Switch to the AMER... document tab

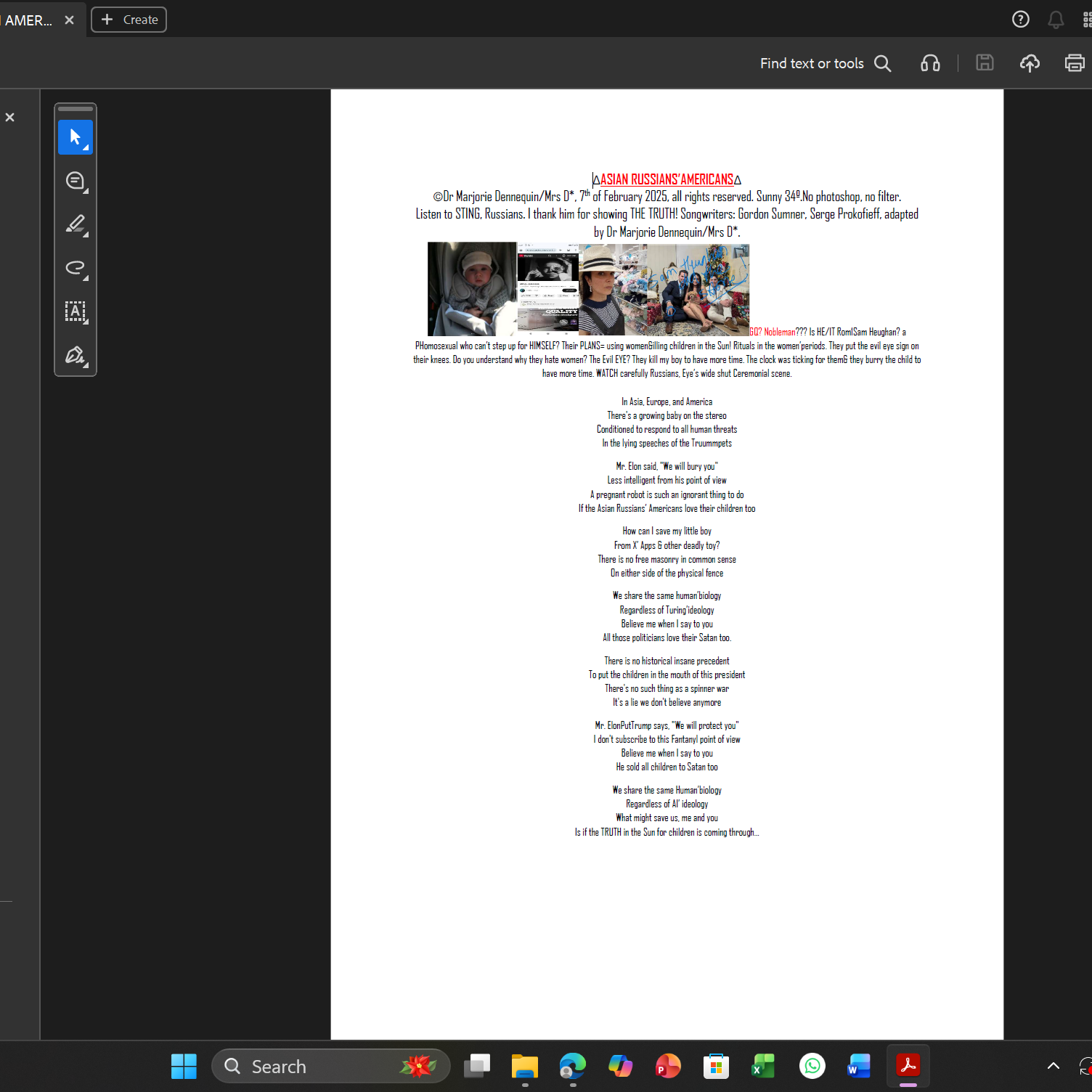tap(28, 20)
